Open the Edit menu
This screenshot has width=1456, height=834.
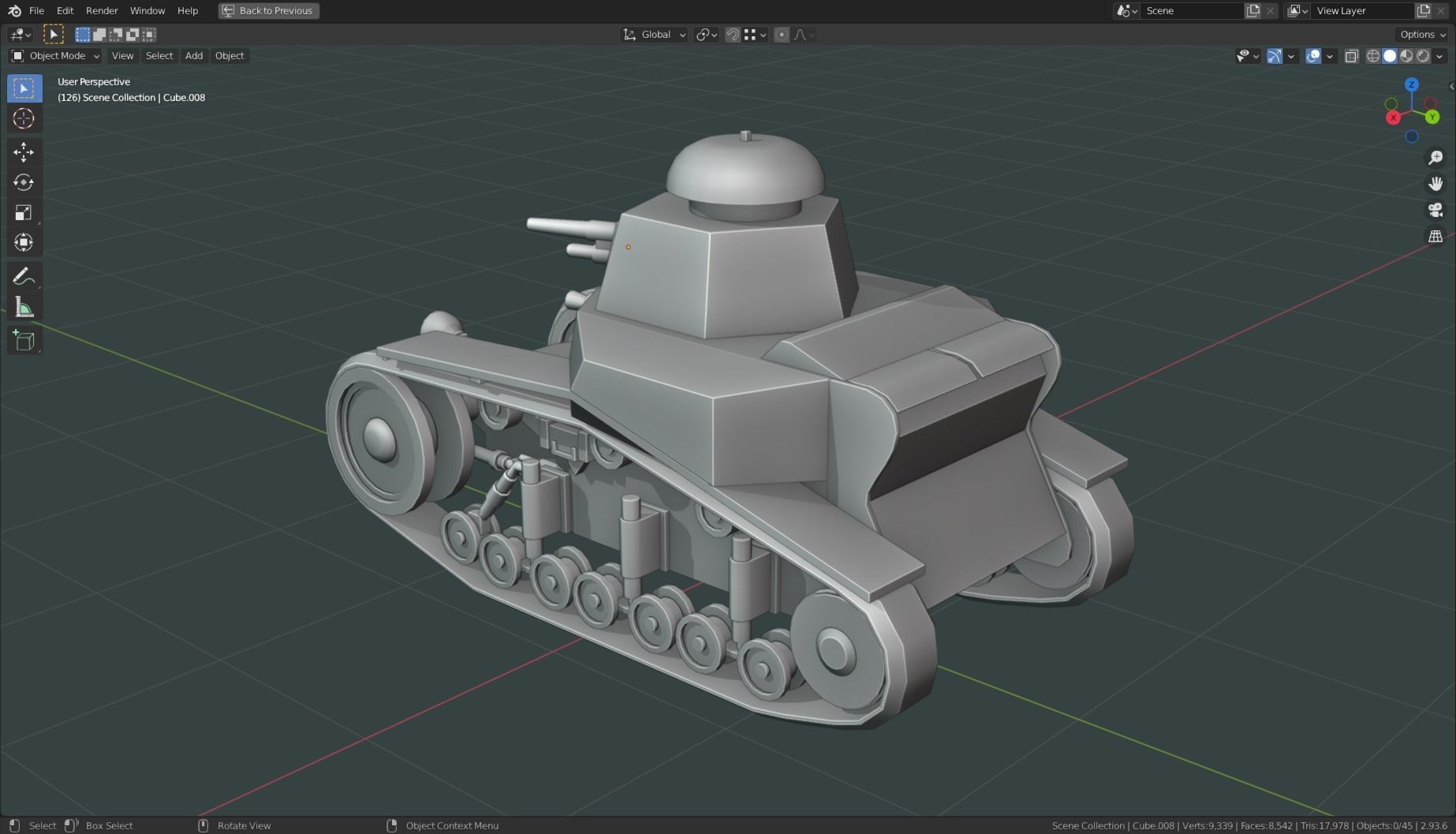point(65,10)
